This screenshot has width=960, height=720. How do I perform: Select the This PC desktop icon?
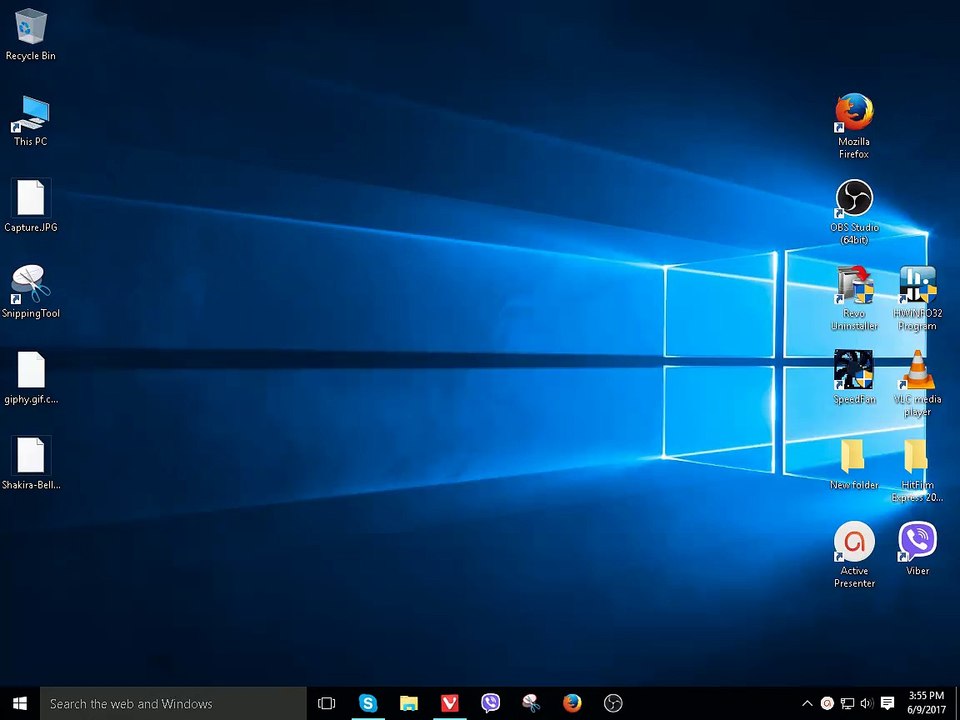[x=31, y=121]
